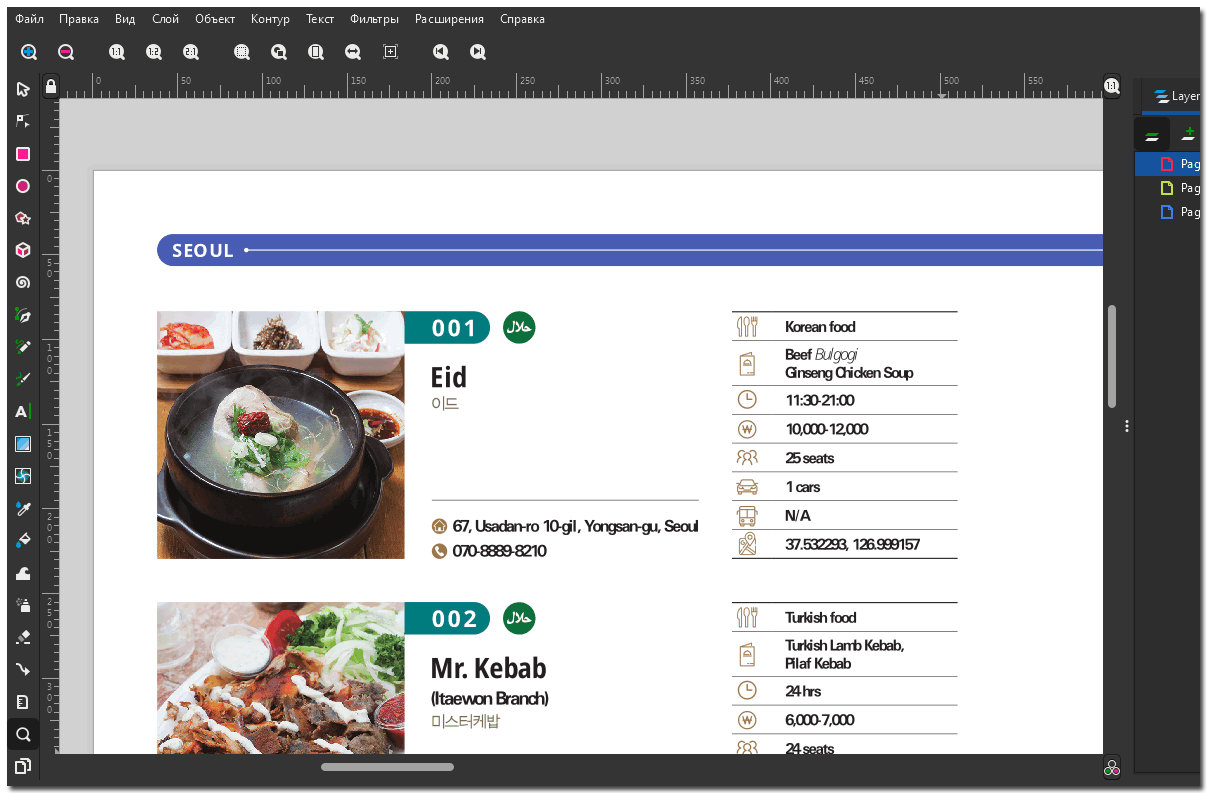Open the Слой menu

[x=165, y=19]
